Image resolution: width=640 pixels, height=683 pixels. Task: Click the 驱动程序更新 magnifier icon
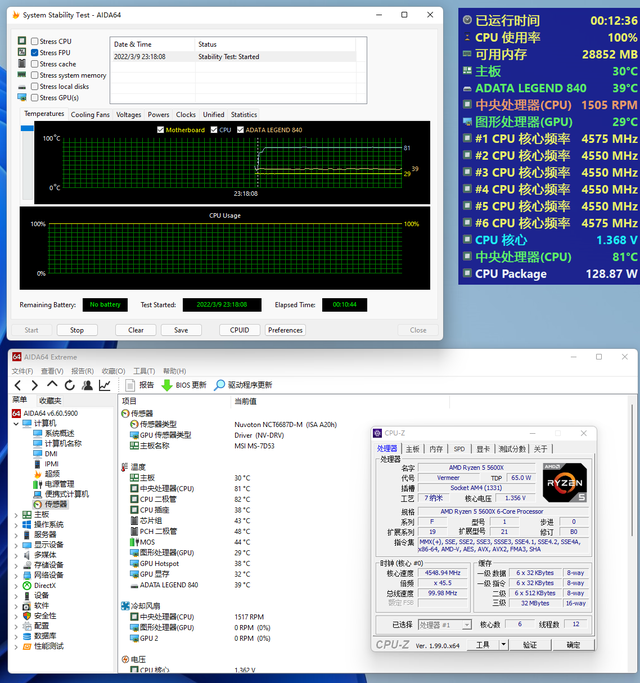[x=219, y=385]
